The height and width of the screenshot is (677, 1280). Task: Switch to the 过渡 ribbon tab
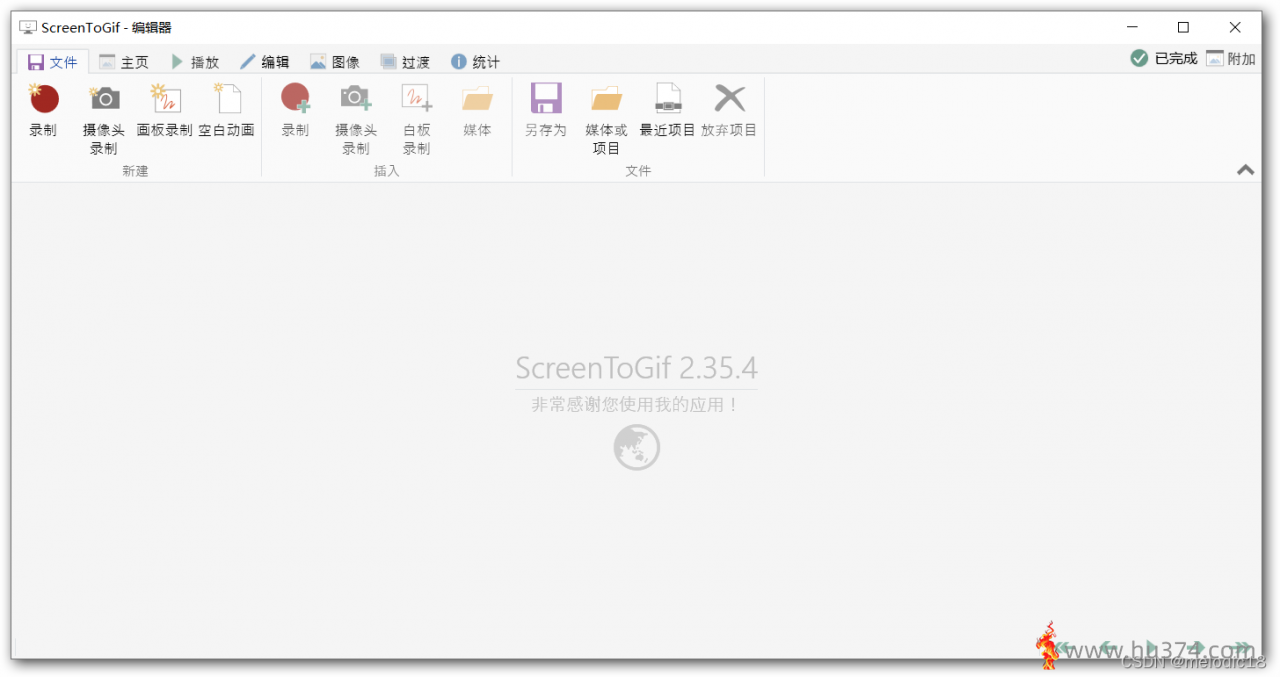pos(405,62)
